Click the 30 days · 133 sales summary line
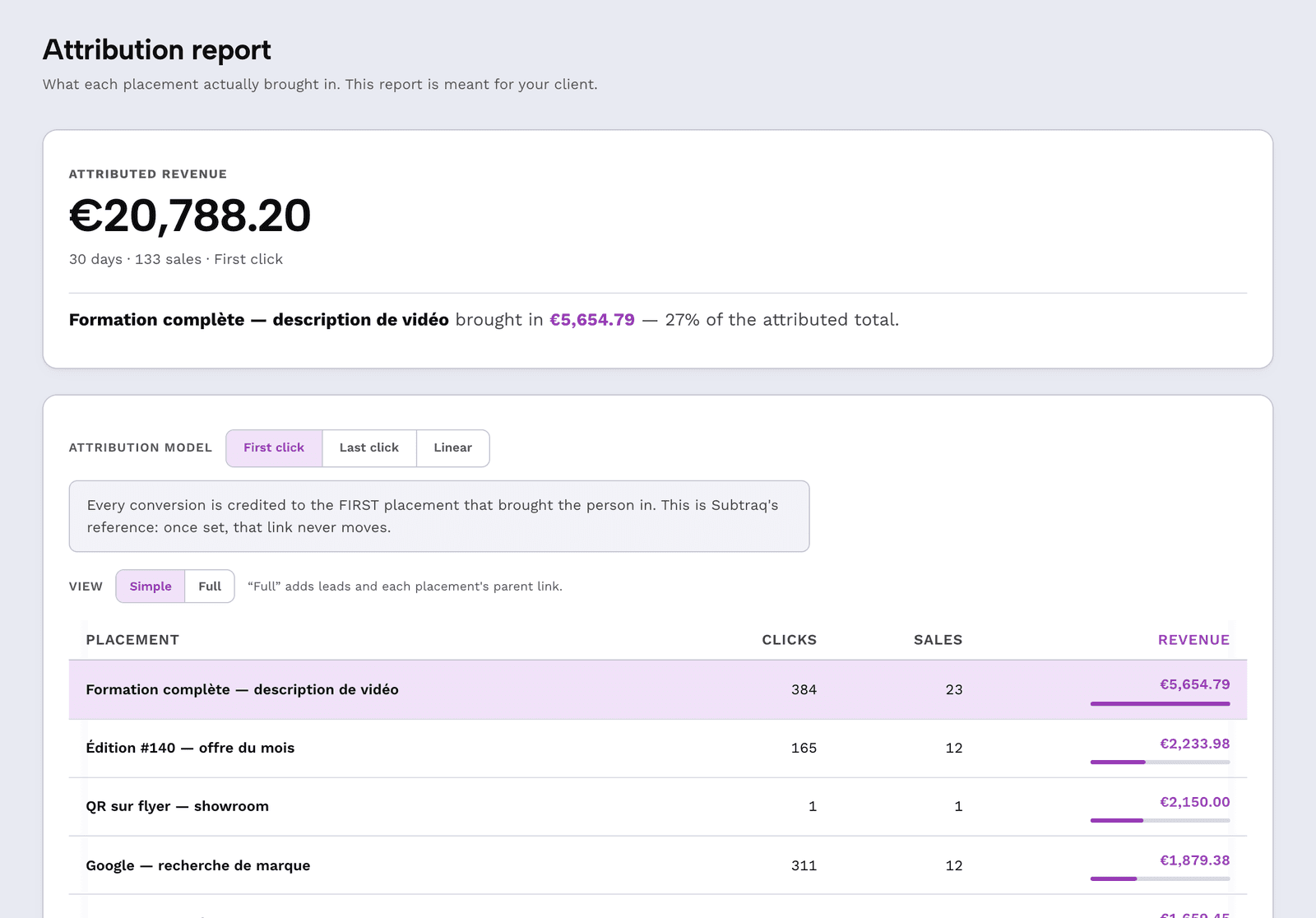 tap(176, 259)
